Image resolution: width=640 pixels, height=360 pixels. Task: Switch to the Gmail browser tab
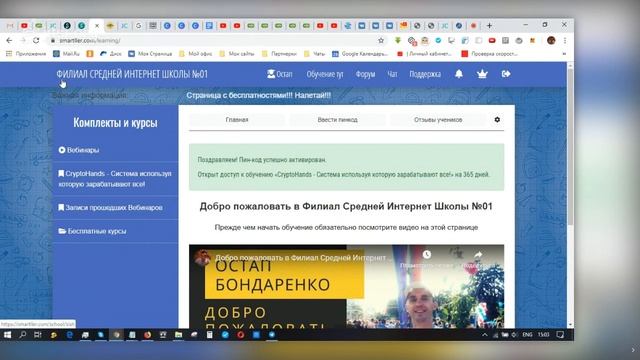click(10, 26)
